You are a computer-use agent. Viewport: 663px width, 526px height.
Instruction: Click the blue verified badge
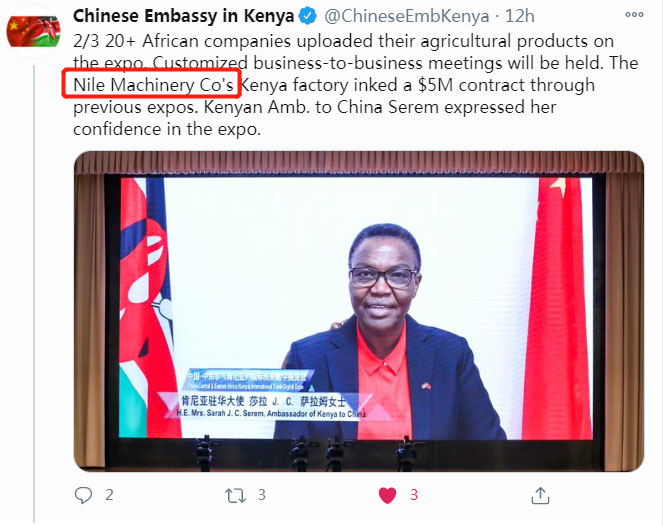[x=308, y=16]
